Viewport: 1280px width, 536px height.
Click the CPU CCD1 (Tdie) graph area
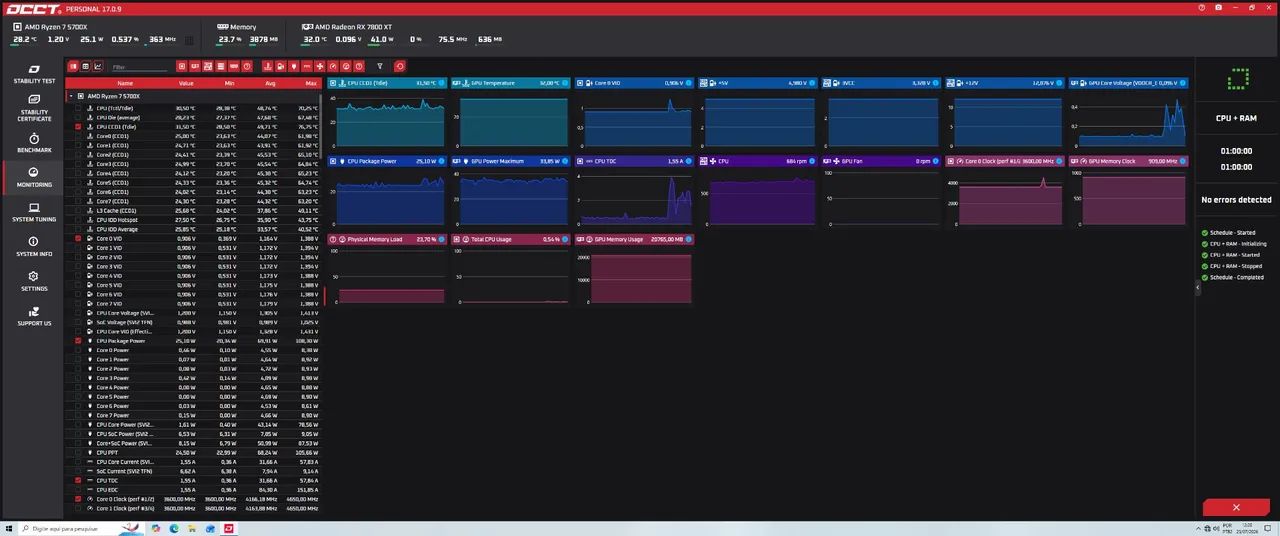point(388,120)
